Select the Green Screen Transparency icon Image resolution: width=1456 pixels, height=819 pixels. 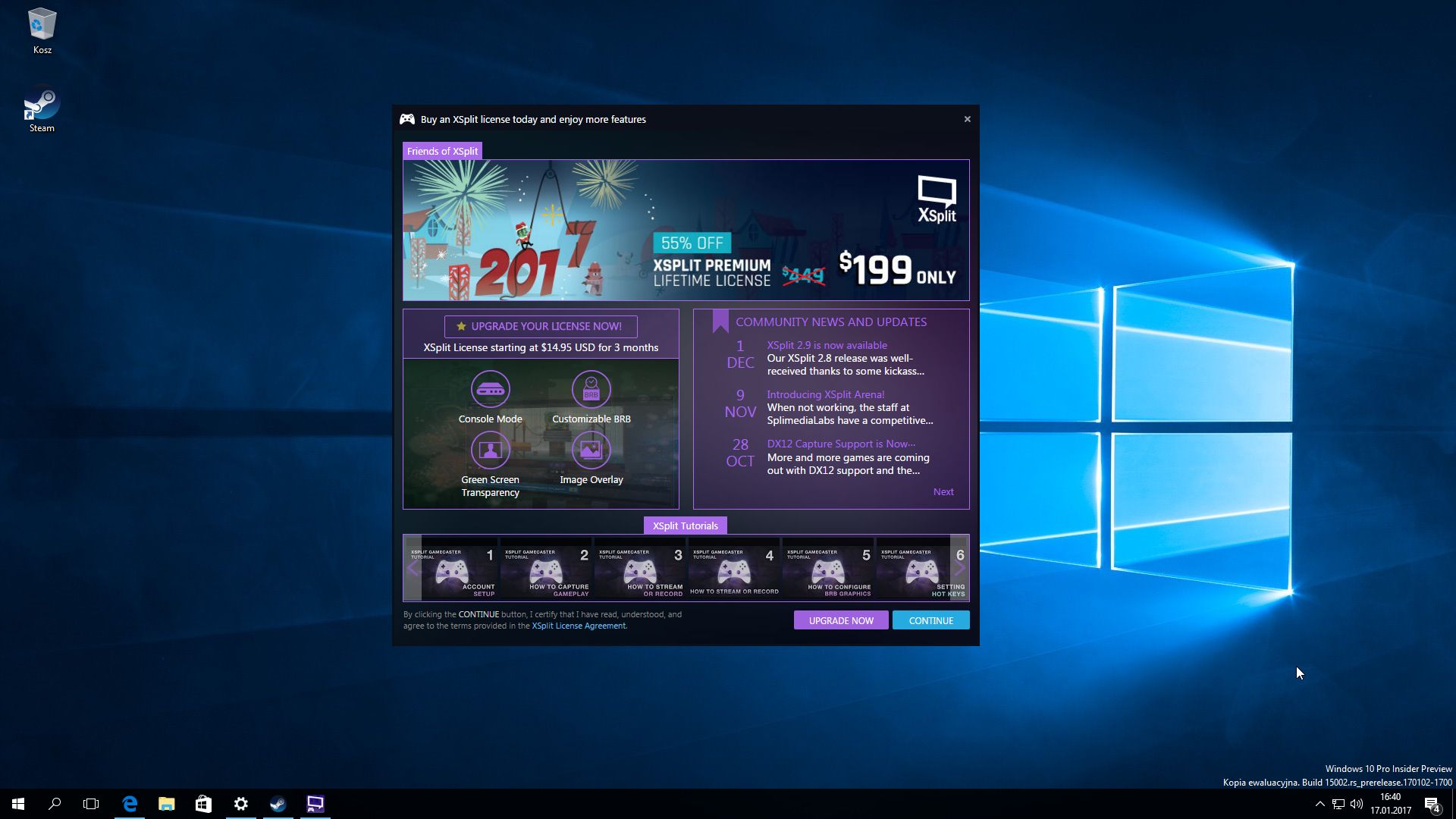coord(490,450)
